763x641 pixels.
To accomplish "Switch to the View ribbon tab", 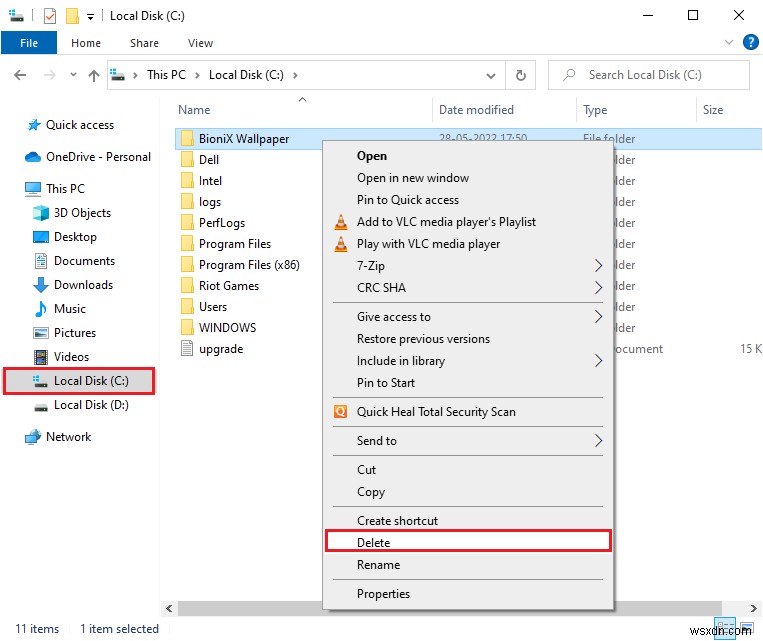I will (x=200, y=44).
